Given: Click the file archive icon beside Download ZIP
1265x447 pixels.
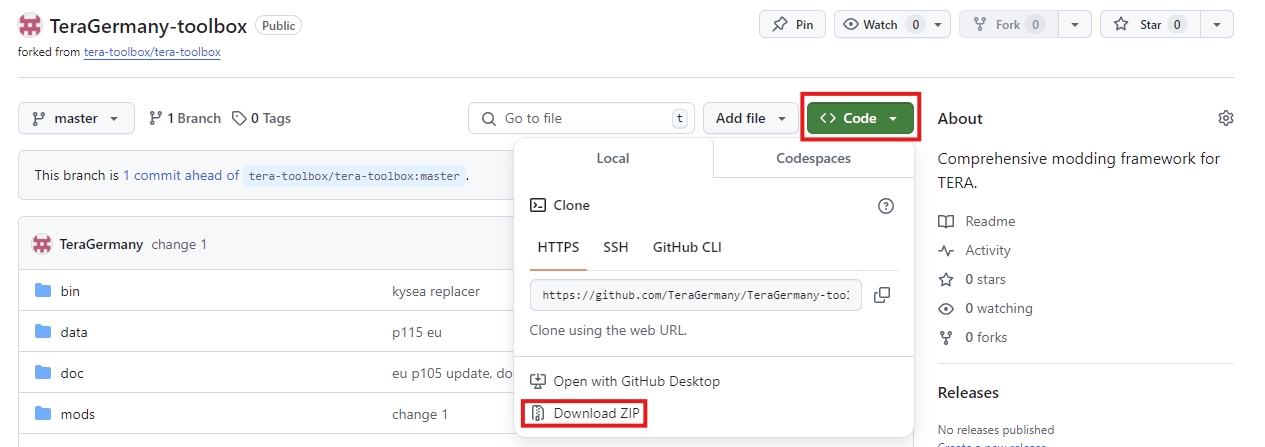Looking at the screenshot, I should pyautogui.click(x=538, y=413).
